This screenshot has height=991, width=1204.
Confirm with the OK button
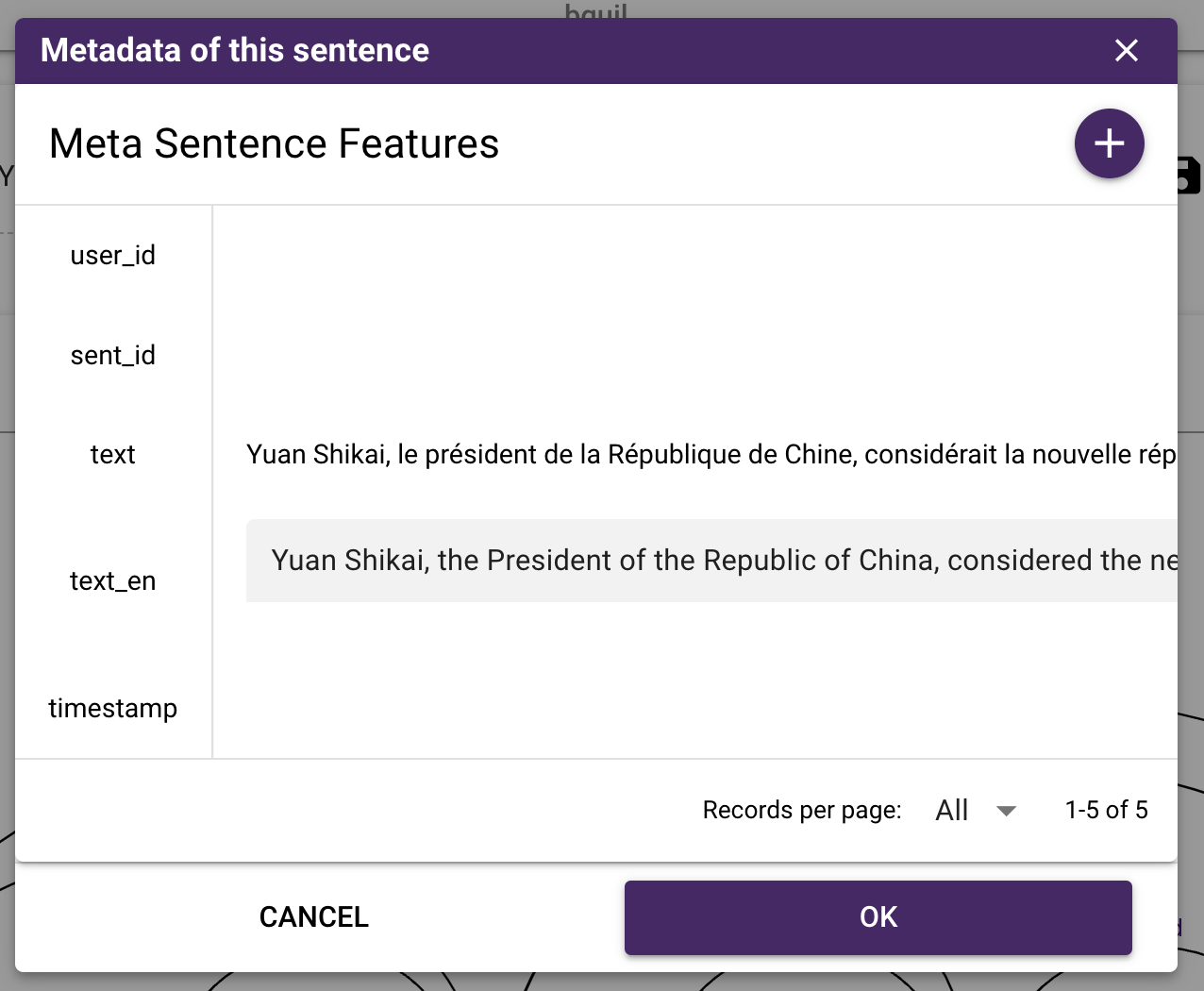878,917
